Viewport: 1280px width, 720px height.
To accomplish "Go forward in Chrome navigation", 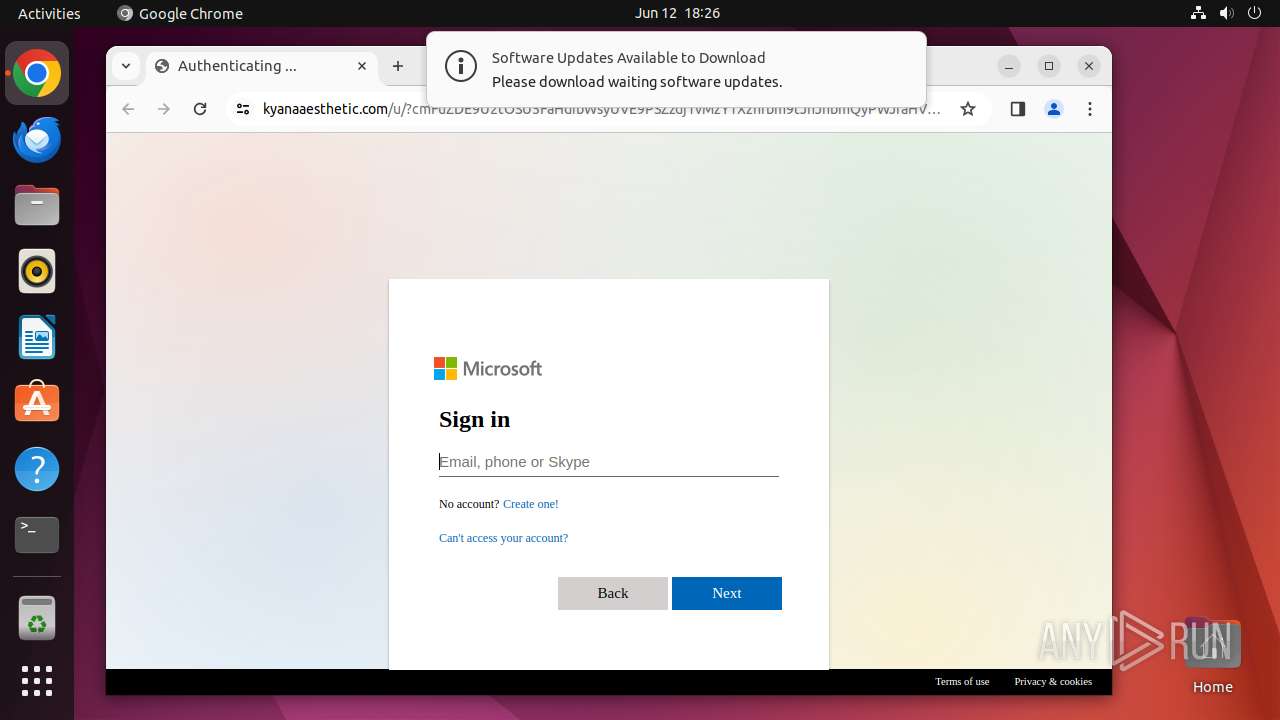I will point(164,109).
